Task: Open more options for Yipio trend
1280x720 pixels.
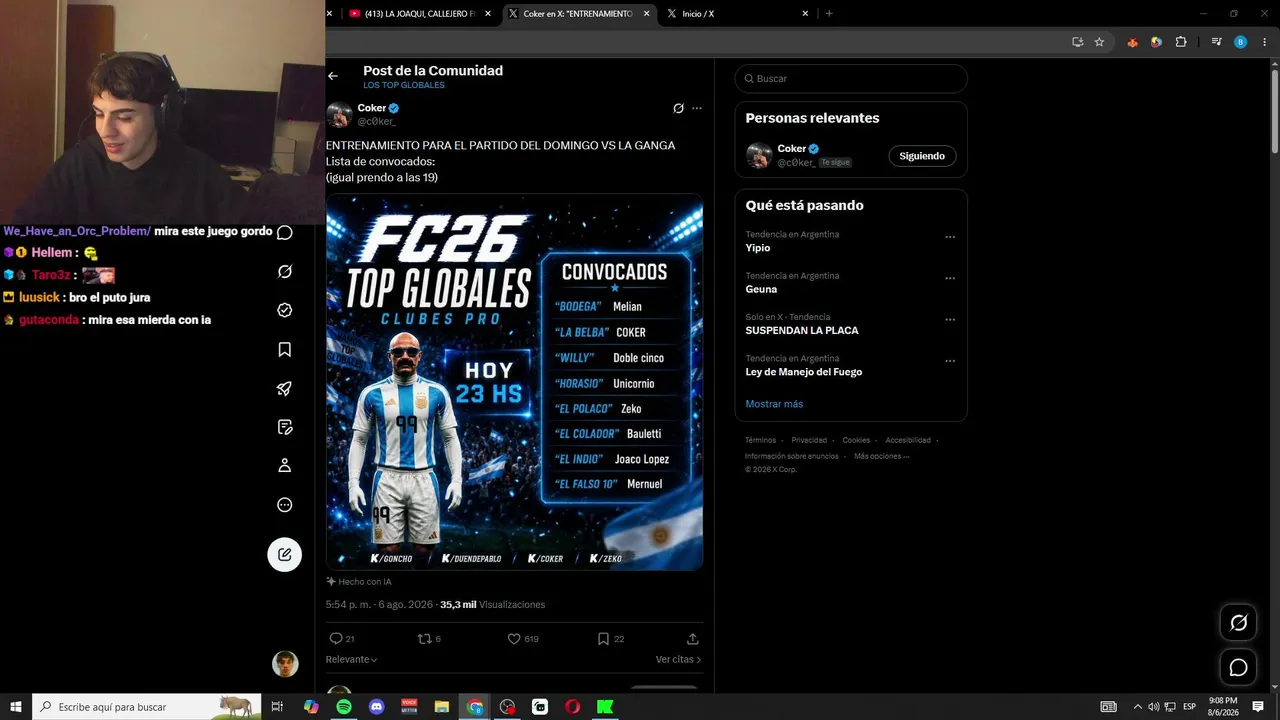Action: (950, 237)
